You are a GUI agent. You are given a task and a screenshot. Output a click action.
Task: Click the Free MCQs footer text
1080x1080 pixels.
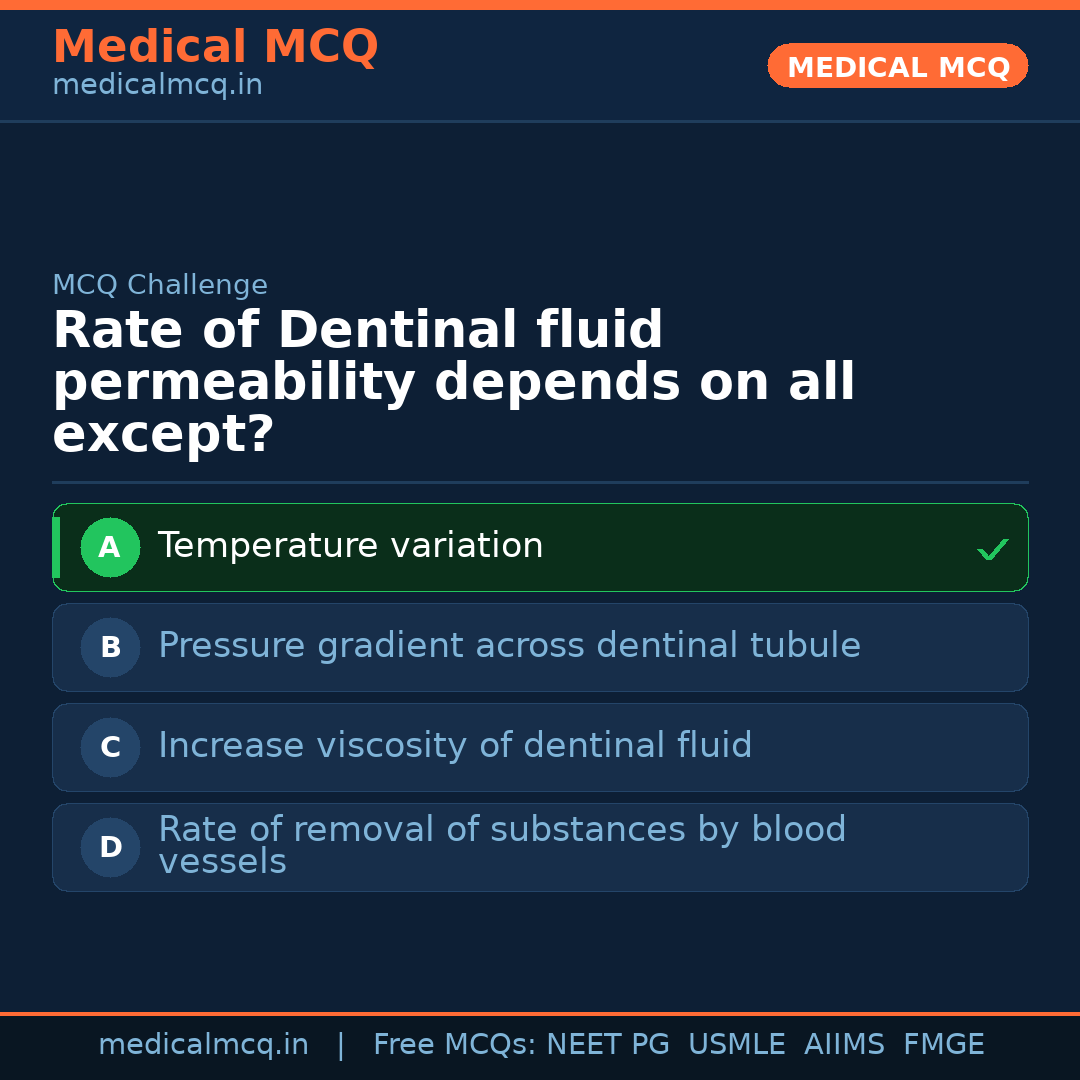[454, 1045]
